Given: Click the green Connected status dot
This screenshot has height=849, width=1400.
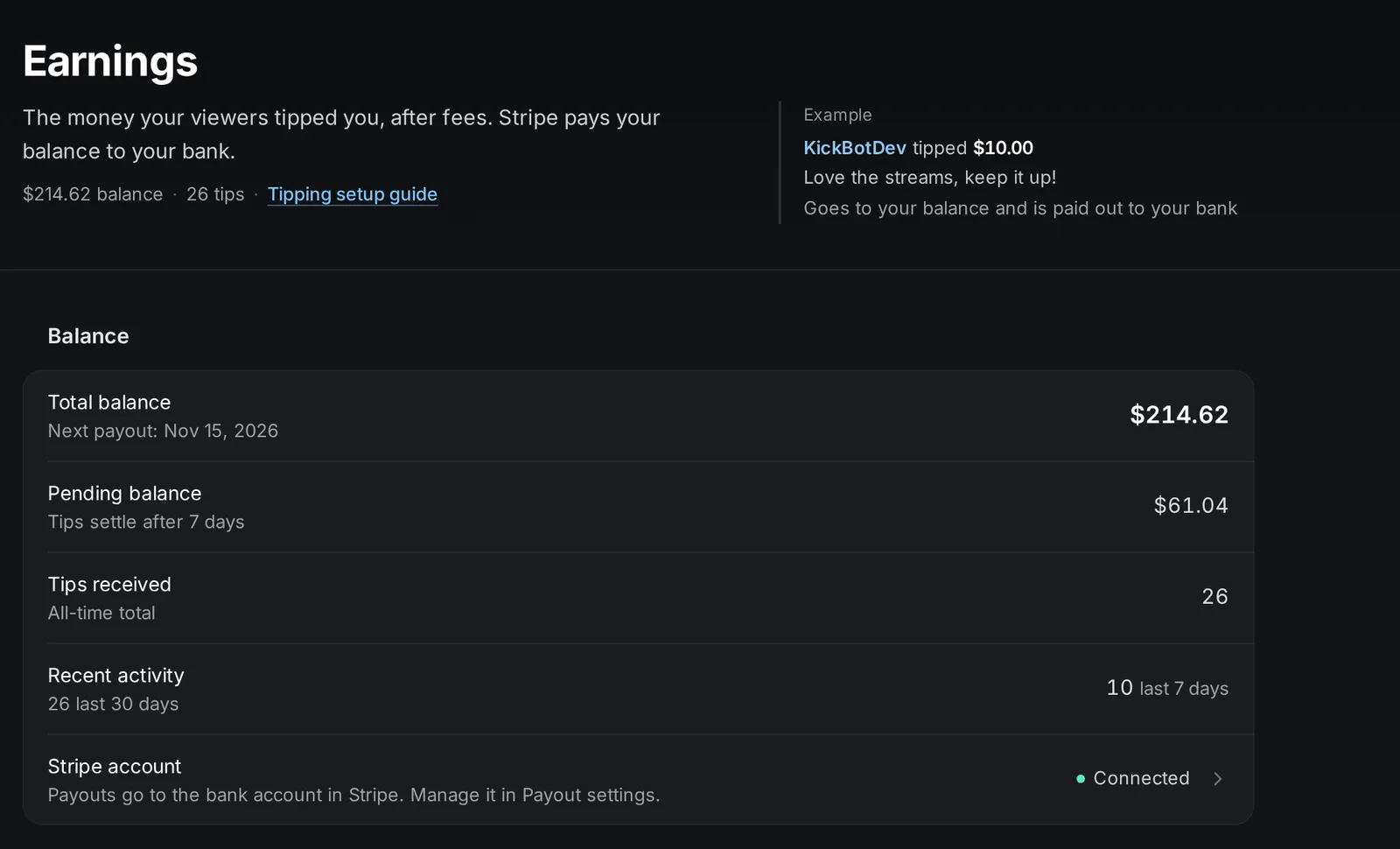Looking at the screenshot, I should (1081, 778).
